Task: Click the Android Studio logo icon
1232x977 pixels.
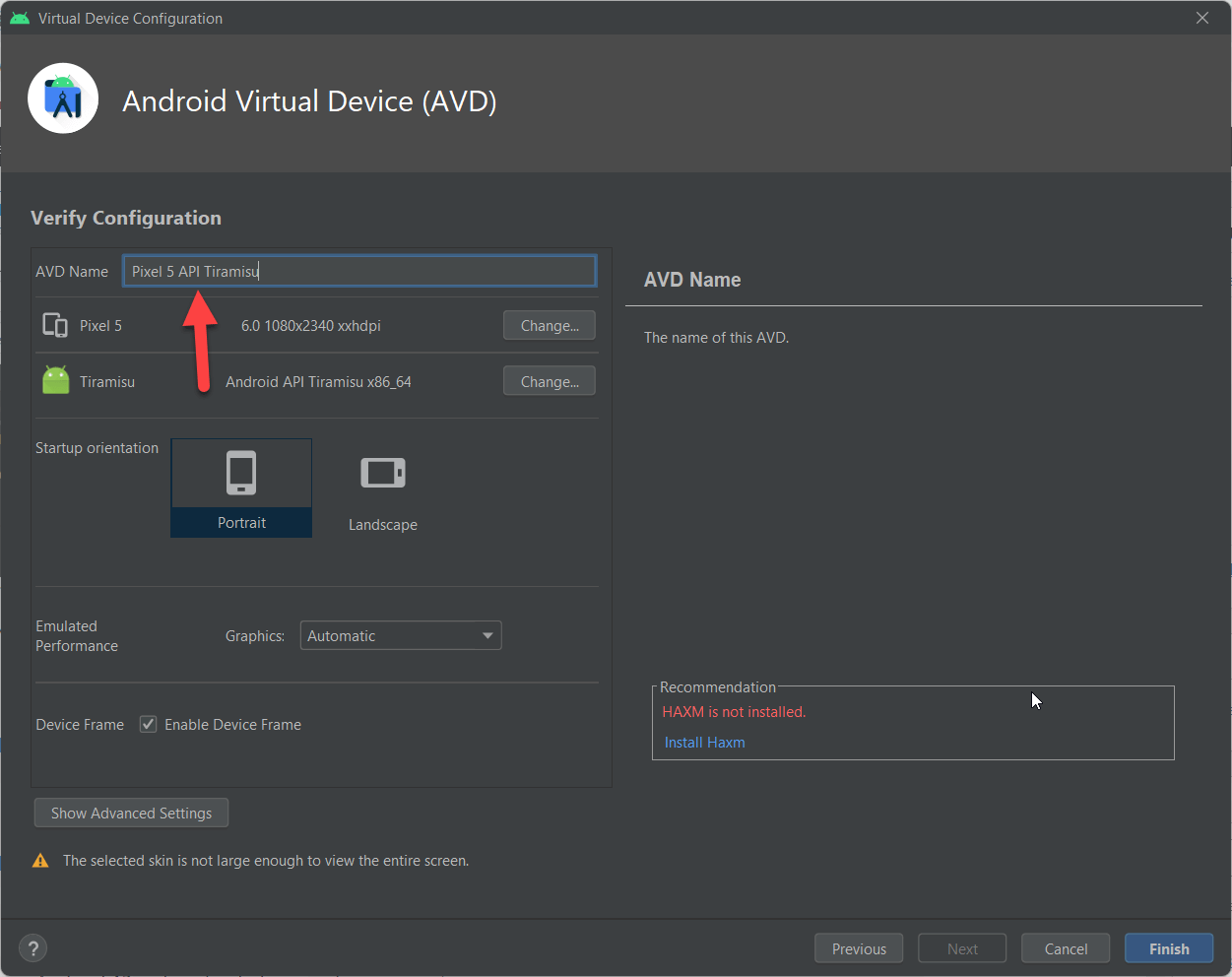Action: pos(63,98)
